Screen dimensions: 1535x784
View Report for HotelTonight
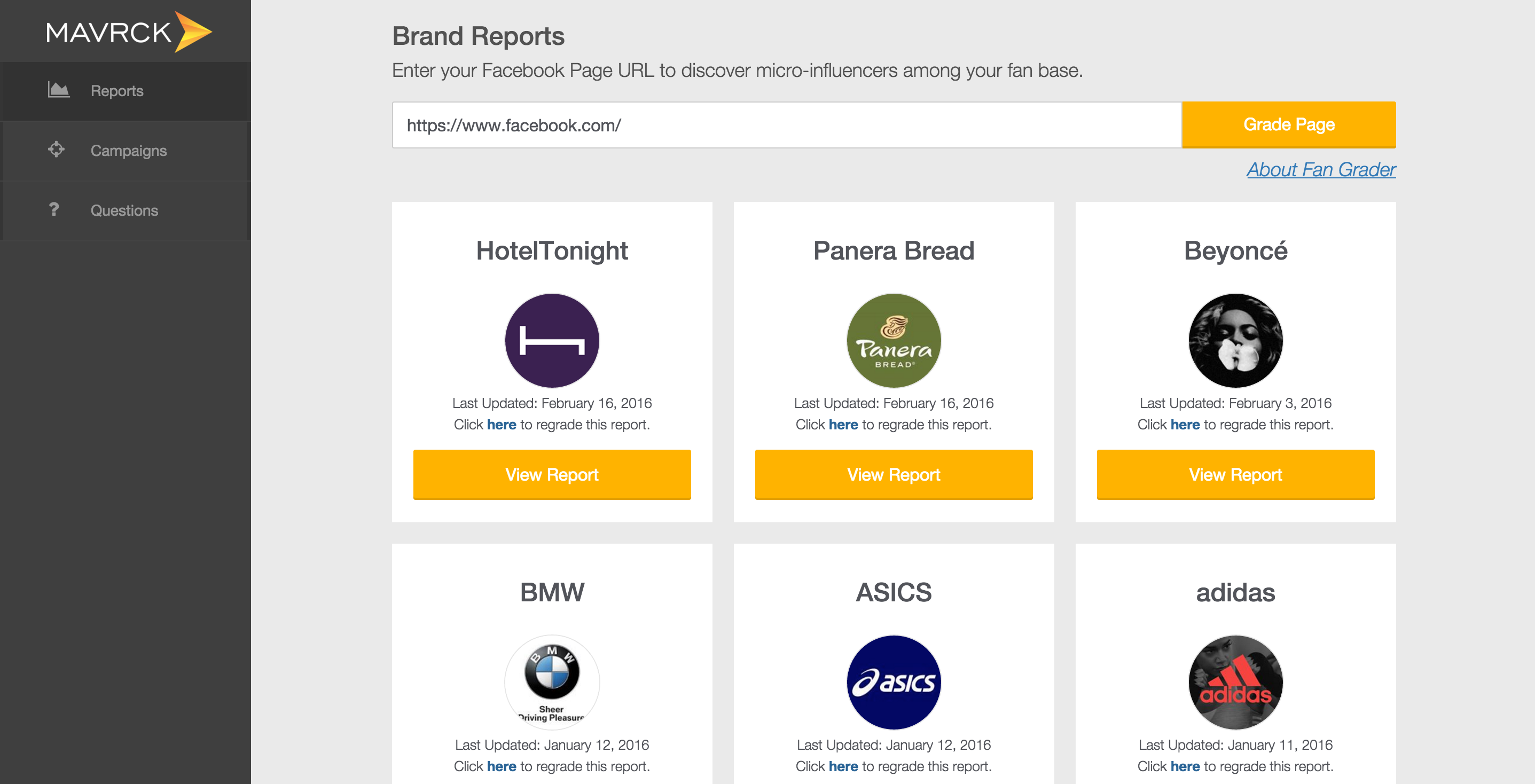coord(552,474)
